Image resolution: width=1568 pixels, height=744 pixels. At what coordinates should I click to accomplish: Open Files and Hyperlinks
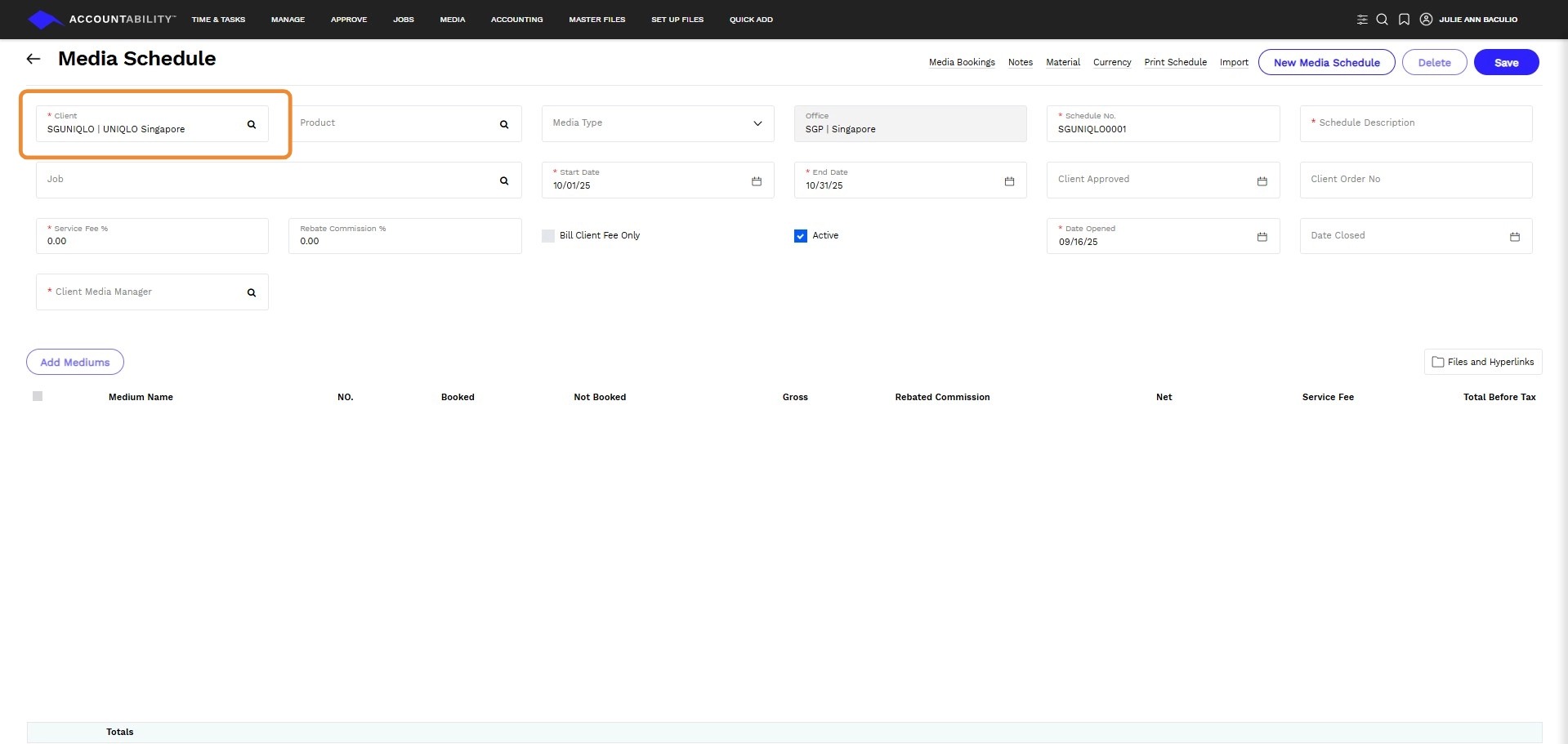point(1483,362)
